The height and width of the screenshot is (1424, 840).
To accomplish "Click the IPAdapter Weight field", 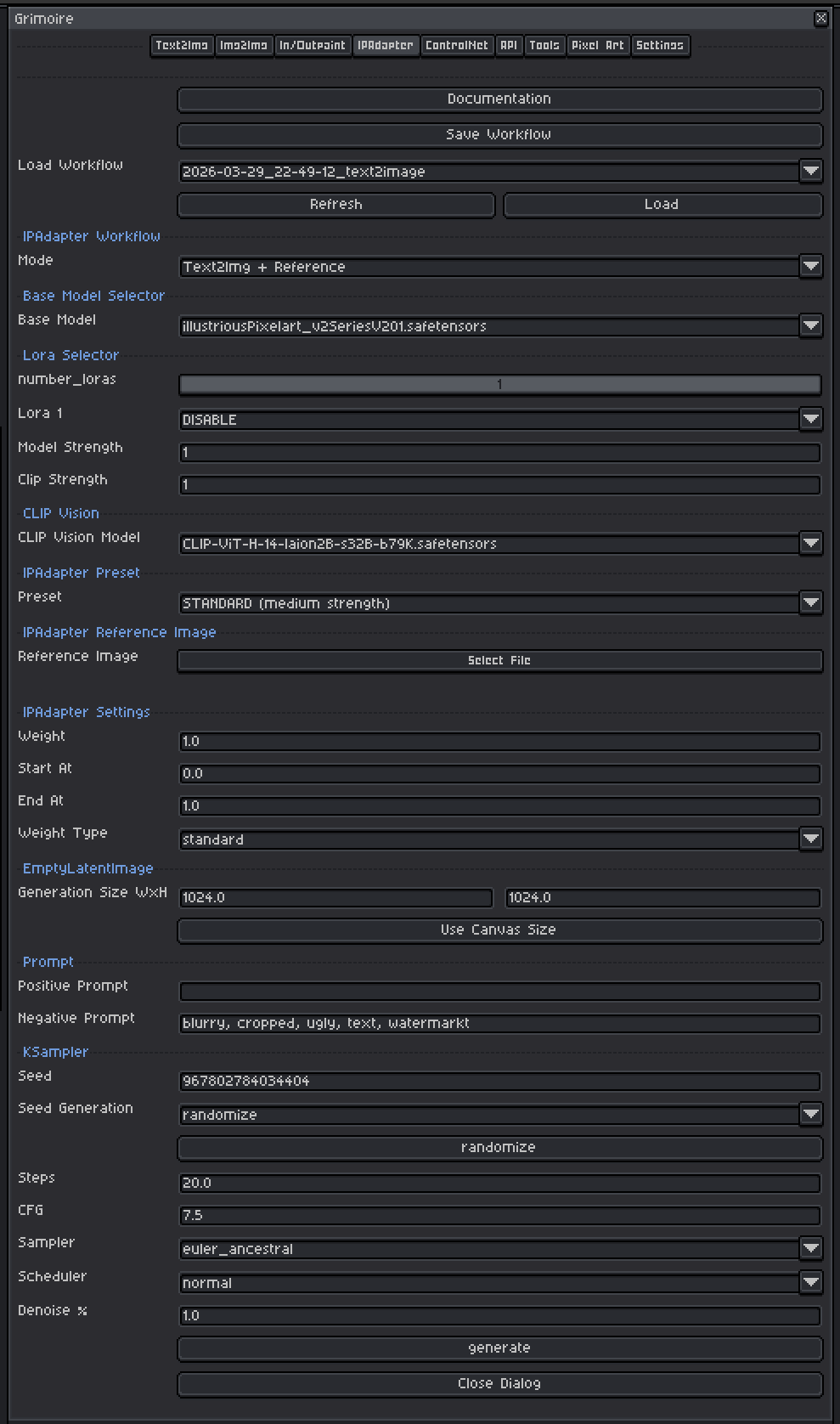I will coord(499,742).
